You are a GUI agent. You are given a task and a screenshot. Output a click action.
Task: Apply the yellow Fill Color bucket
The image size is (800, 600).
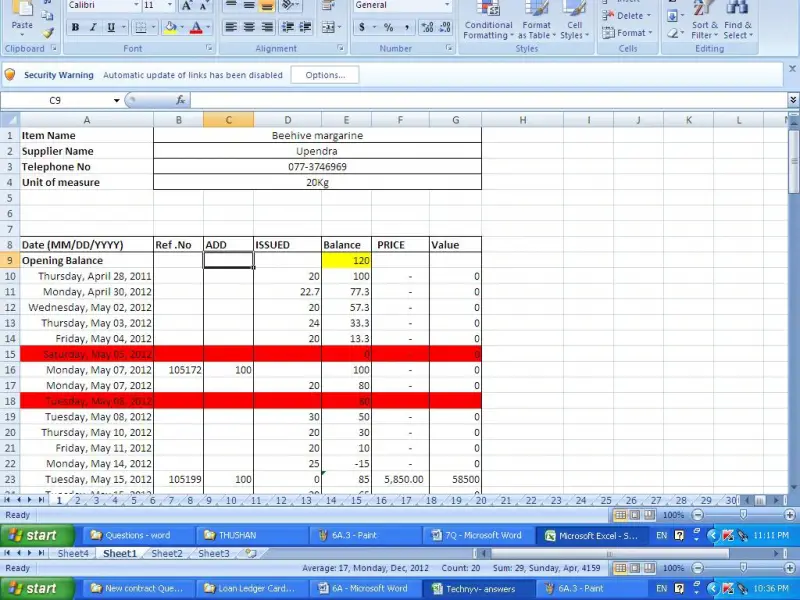click(170, 28)
